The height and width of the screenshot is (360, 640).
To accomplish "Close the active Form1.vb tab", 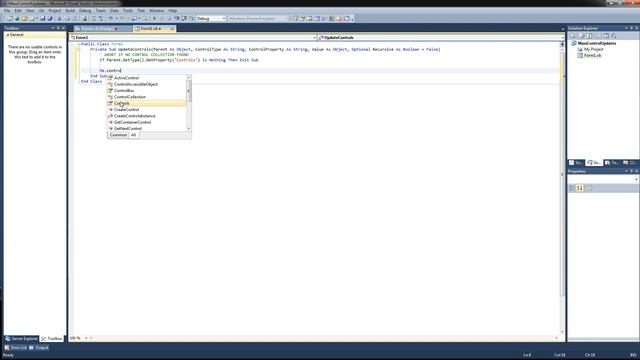I will pyautogui.click(x=172, y=29).
